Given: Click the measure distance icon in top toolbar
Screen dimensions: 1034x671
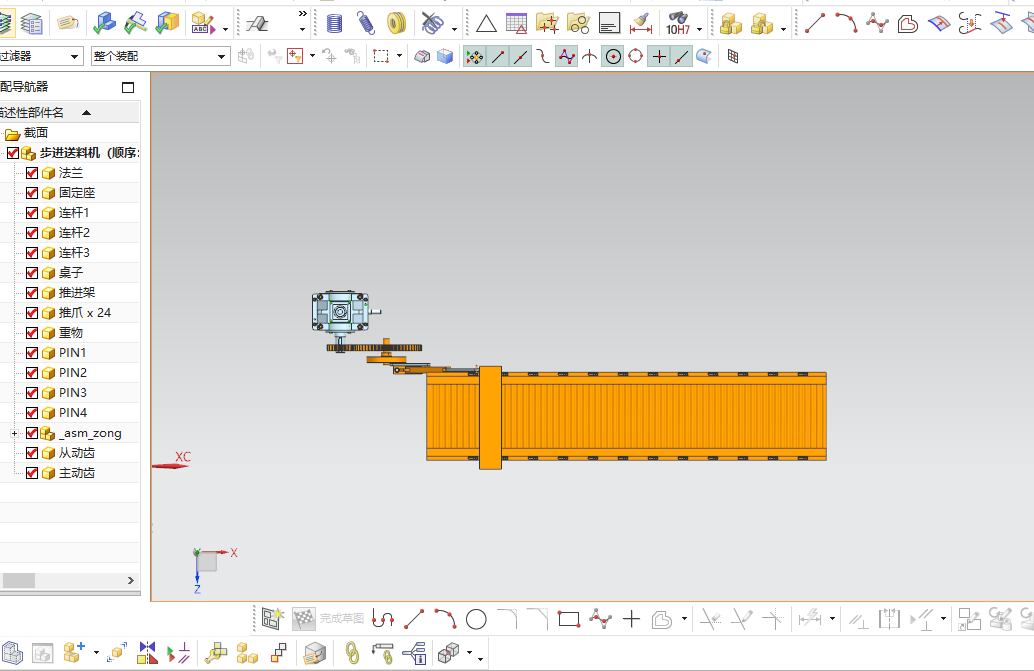Looking at the screenshot, I should (640, 24).
